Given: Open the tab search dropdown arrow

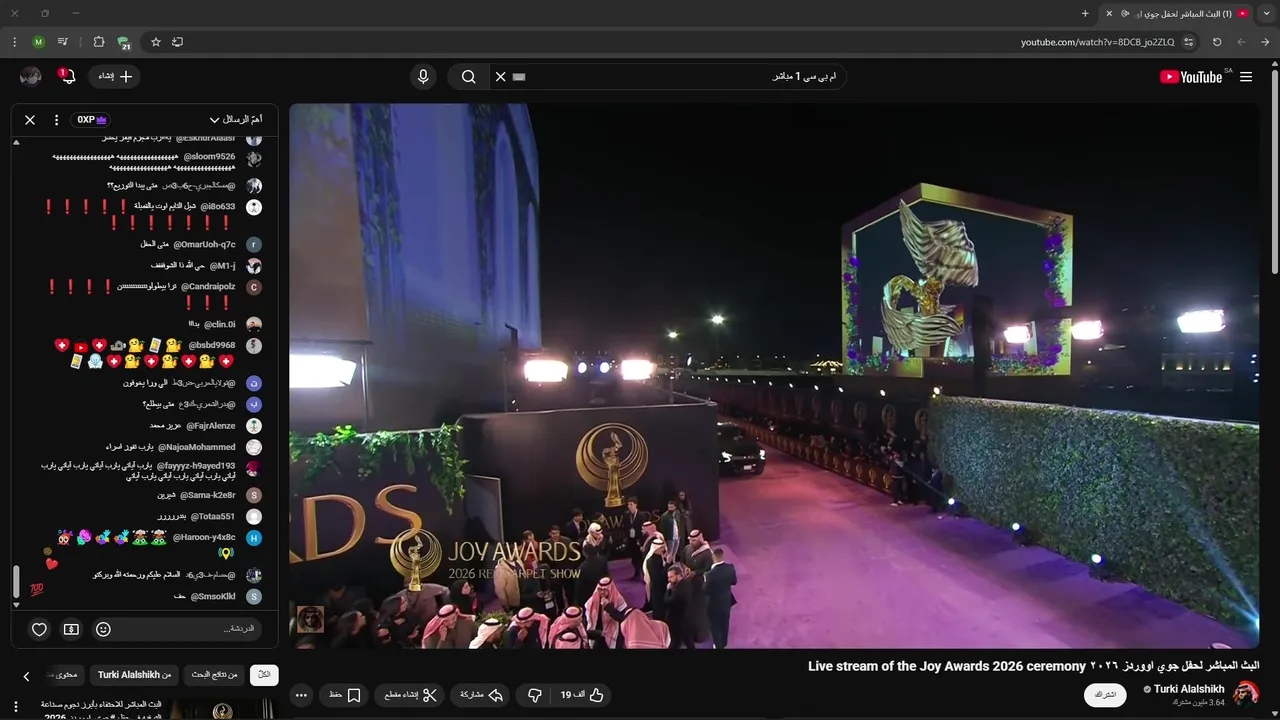Looking at the screenshot, I should pos(1266,13).
